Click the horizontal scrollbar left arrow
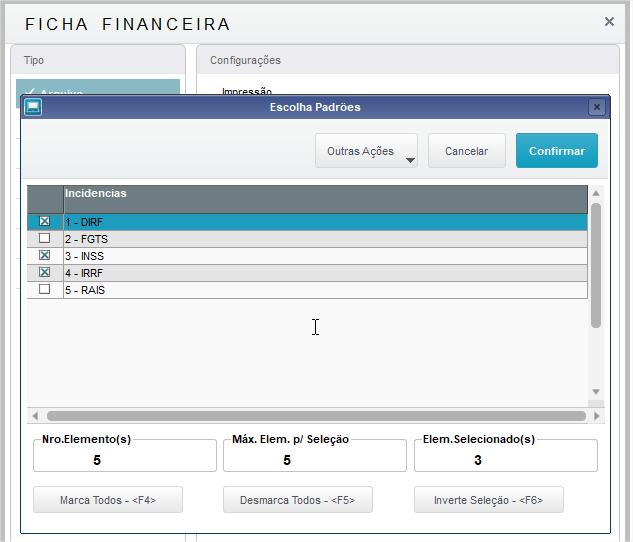 (36, 416)
